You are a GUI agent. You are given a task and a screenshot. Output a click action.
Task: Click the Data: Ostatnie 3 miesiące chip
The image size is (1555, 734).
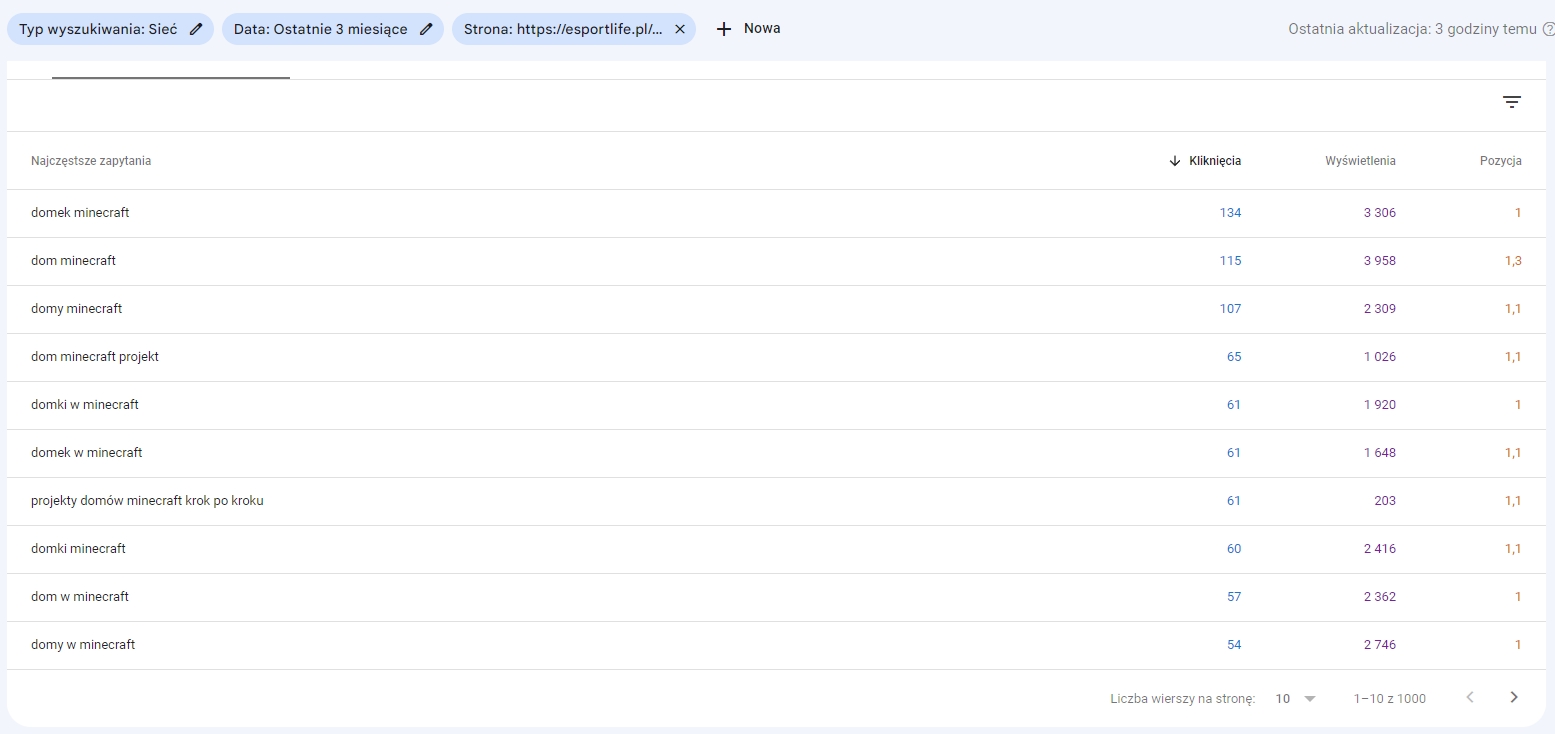tap(332, 29)
